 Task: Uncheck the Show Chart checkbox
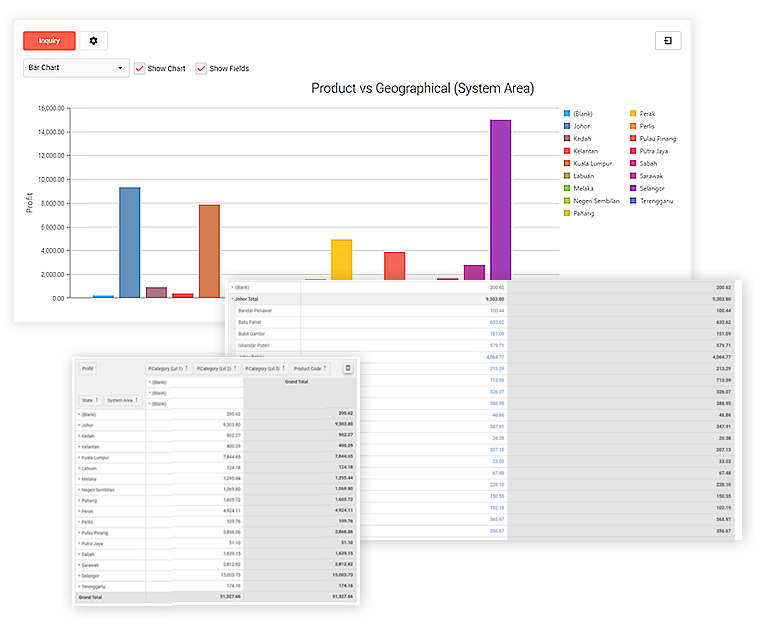click(140, 68)
